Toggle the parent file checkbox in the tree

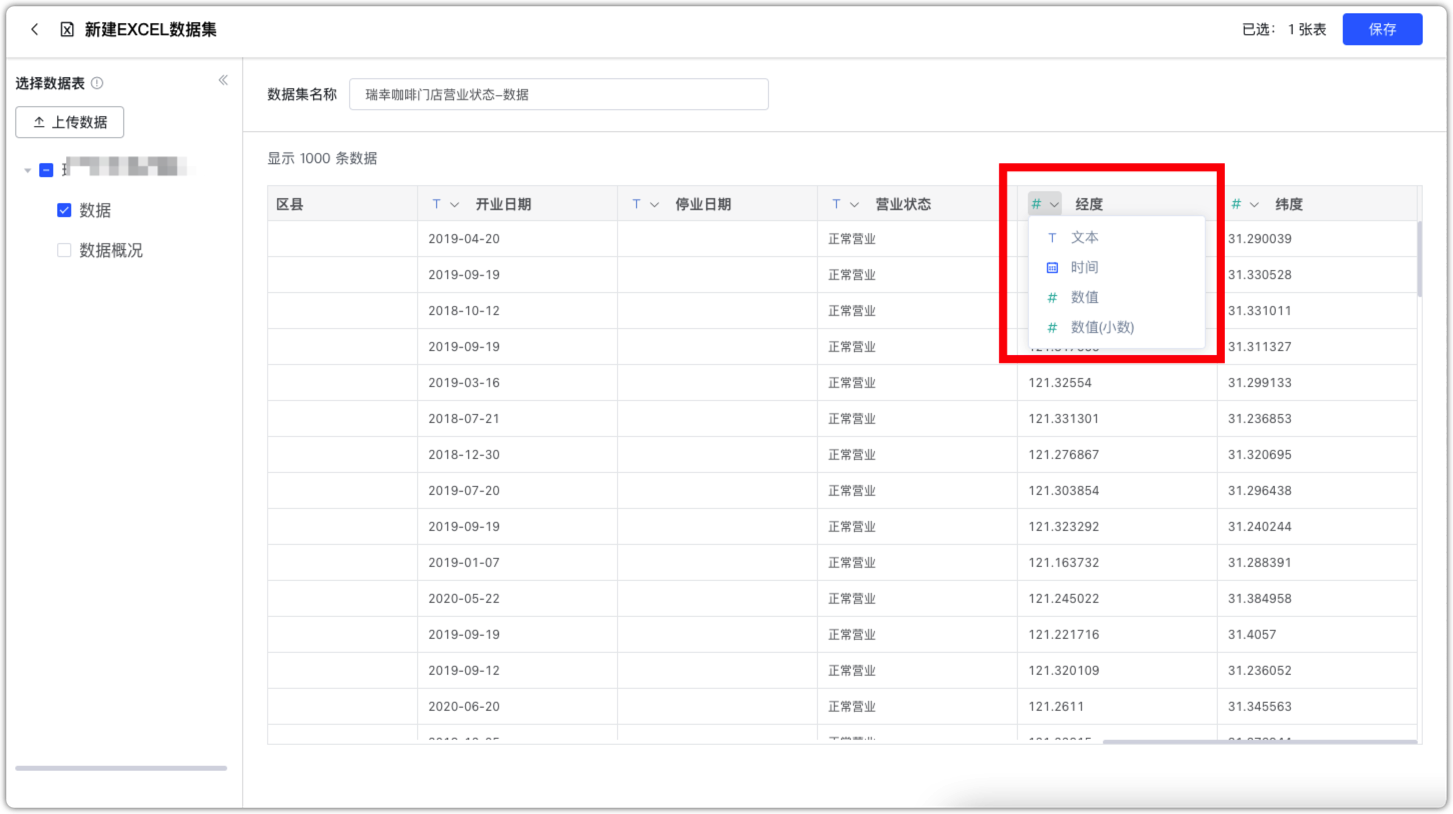[x=46, y=170]
